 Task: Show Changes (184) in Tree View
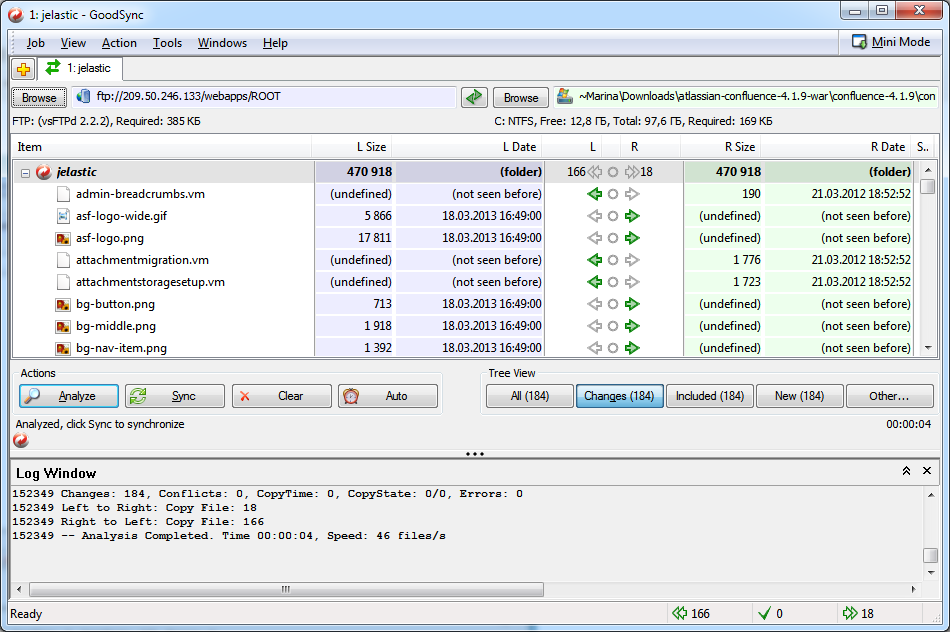click(619, 396)
